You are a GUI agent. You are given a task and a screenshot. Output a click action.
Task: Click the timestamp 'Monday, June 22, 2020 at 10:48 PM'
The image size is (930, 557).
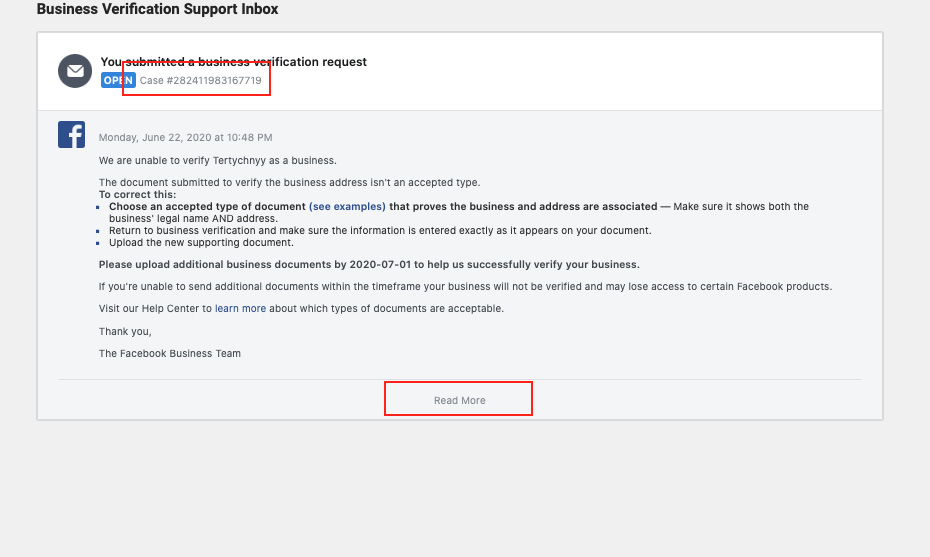pos(186,138)
